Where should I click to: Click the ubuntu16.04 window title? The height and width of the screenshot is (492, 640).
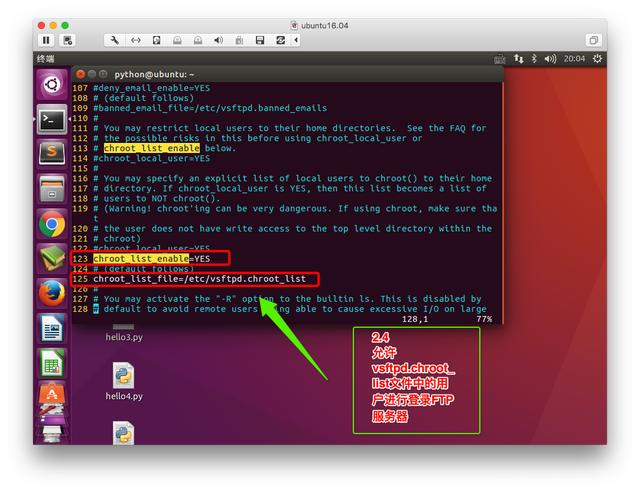point(325,25)
